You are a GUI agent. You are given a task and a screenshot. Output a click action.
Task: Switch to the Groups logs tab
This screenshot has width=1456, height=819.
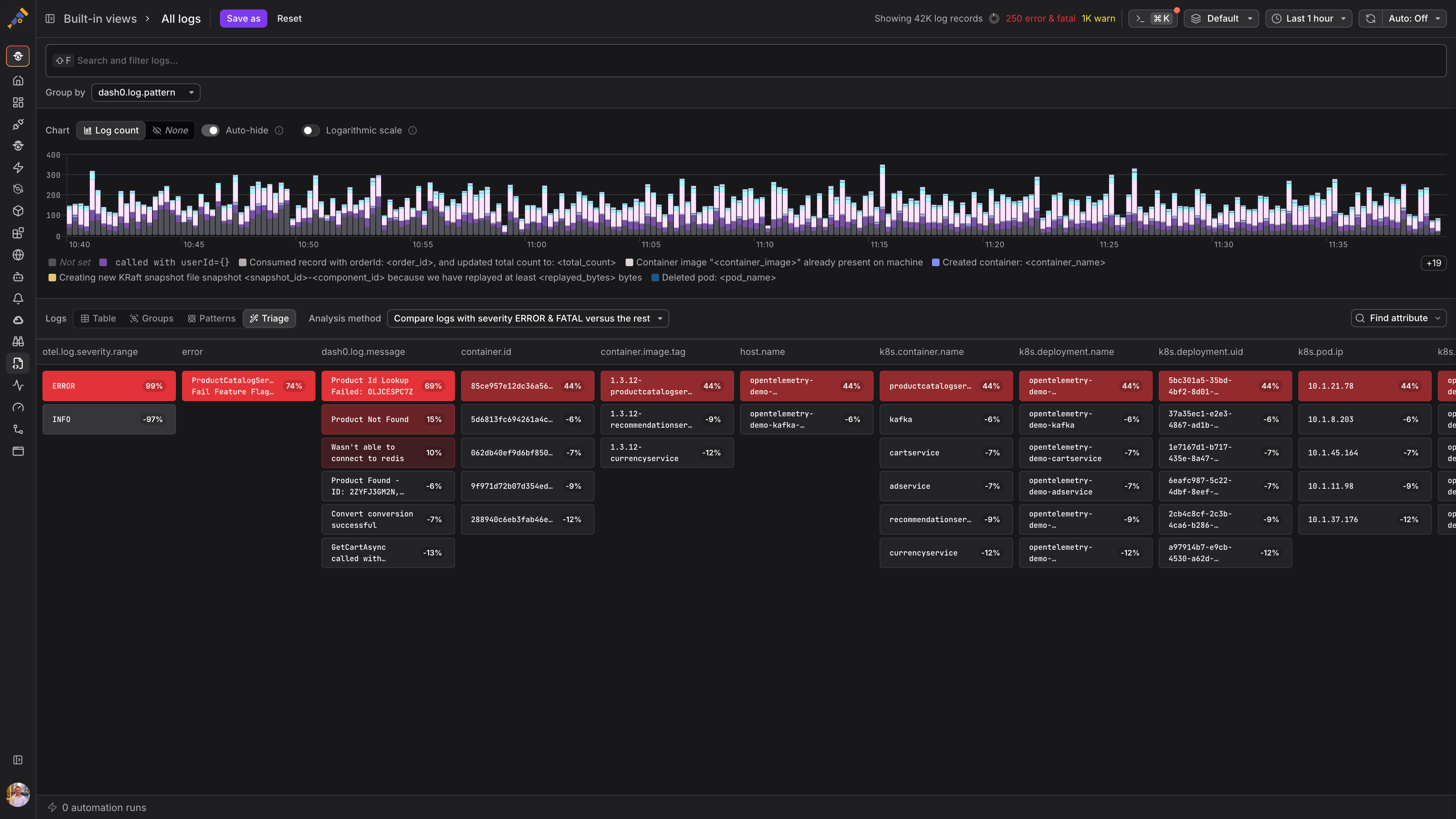pos(152,318)
